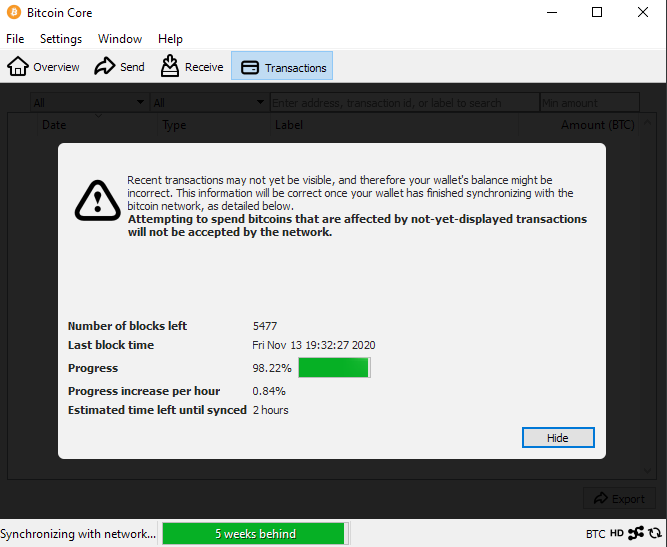This screenshot has width=667, height=547.
Task: Click progress value '98.22%'
Action: 272,368
